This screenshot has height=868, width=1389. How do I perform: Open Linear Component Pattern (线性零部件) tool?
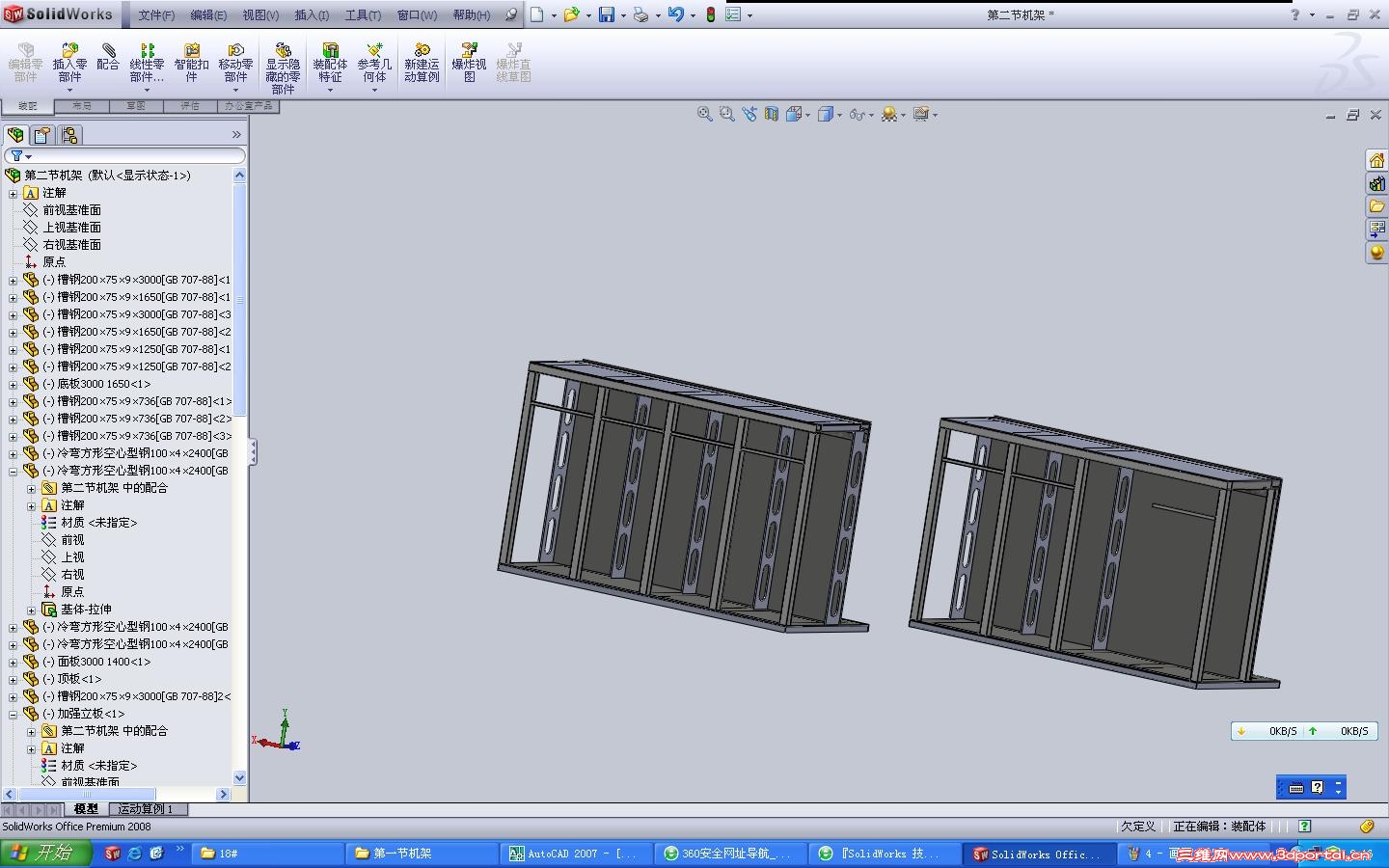point(147,63)
